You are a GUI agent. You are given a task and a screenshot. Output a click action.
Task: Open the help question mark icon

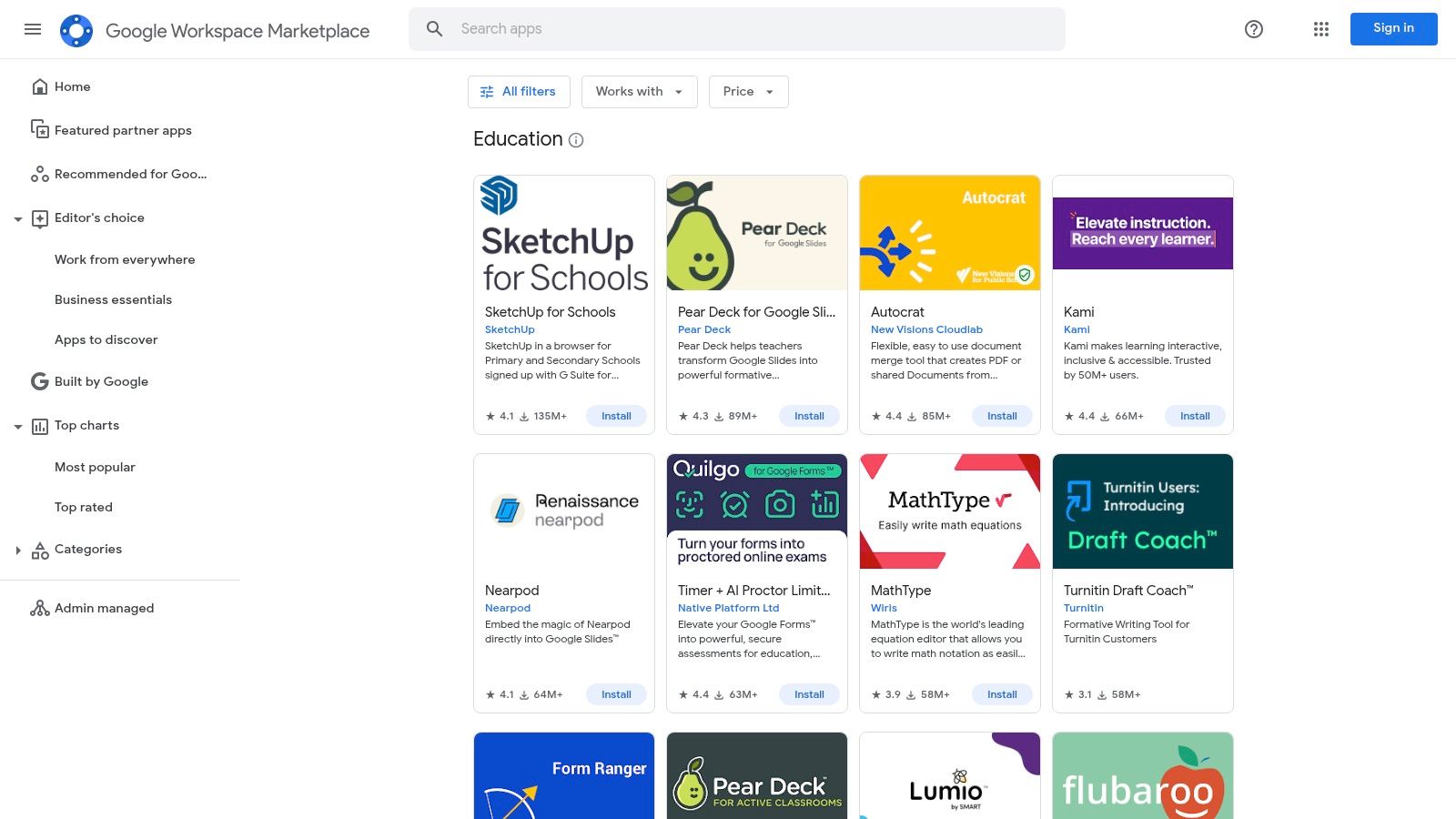click(1253, 29)
